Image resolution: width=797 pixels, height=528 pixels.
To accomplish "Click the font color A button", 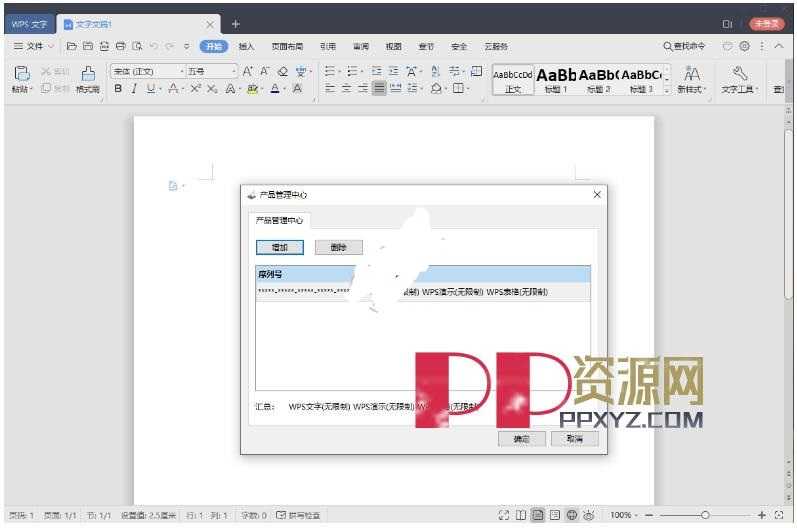I will (274, 89).
